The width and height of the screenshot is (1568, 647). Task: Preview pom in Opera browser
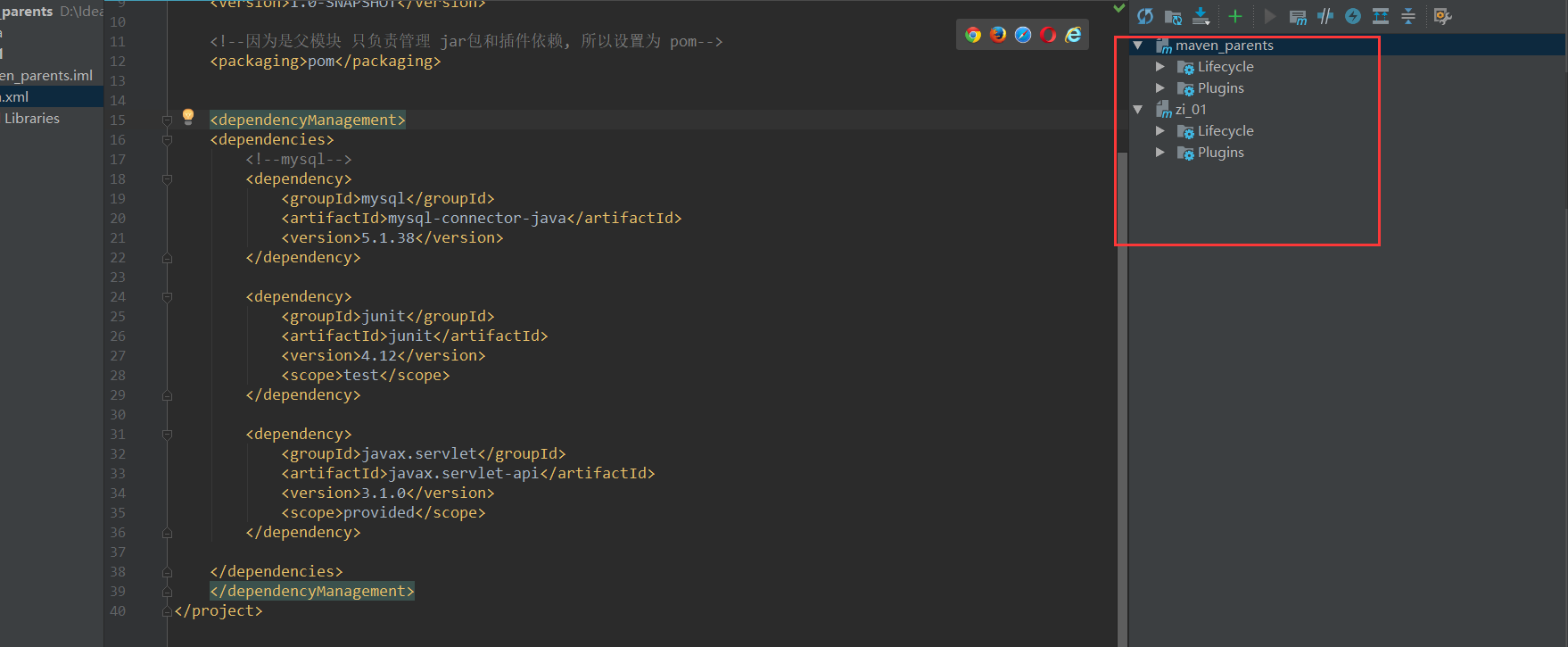[x=1048, y=35]
